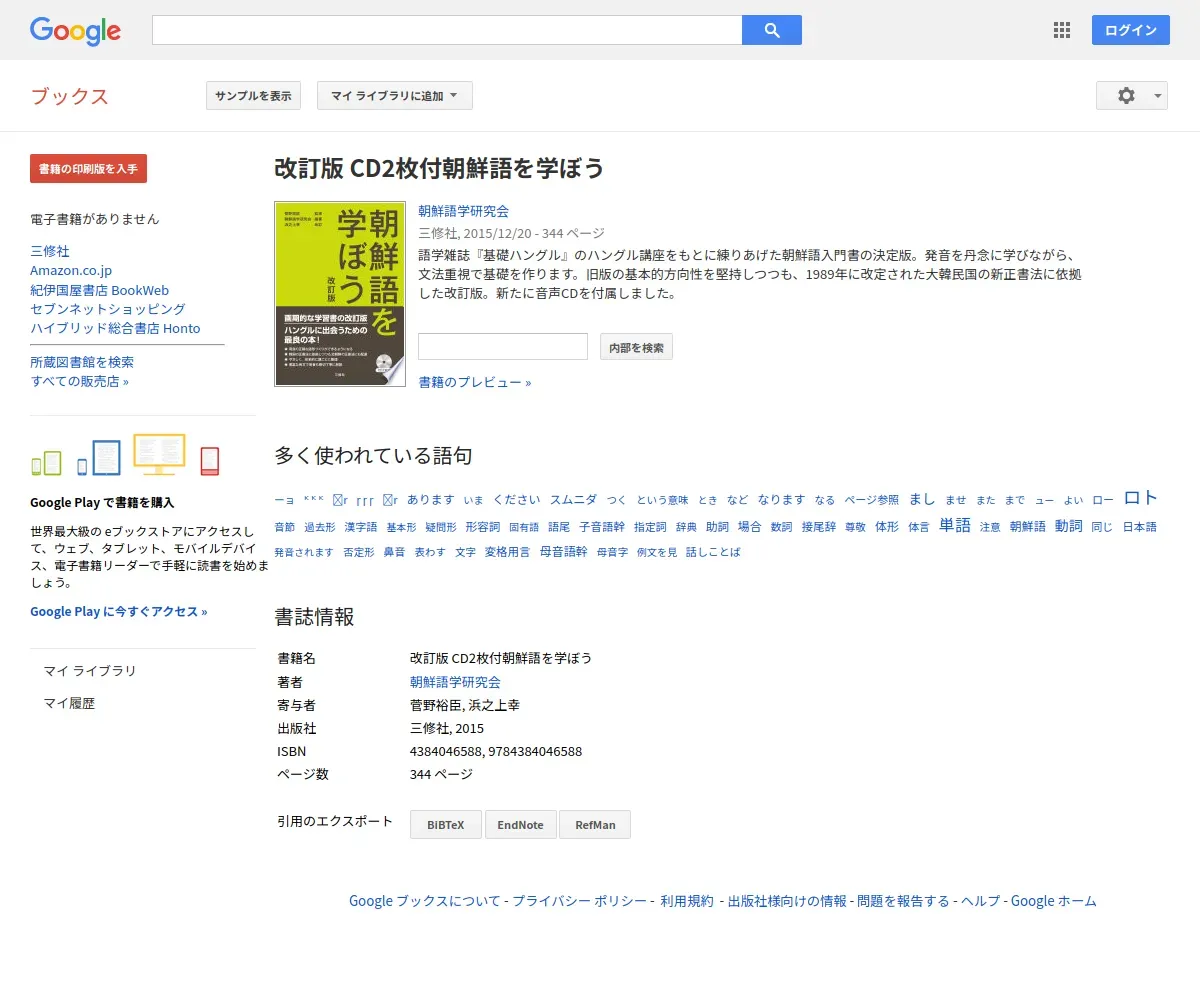The height and width of the screenshot is (1003, 1200).
Task: Click Google Play に今すぐアクセス link
Action: pyautogui.click(x=119, y=611)
